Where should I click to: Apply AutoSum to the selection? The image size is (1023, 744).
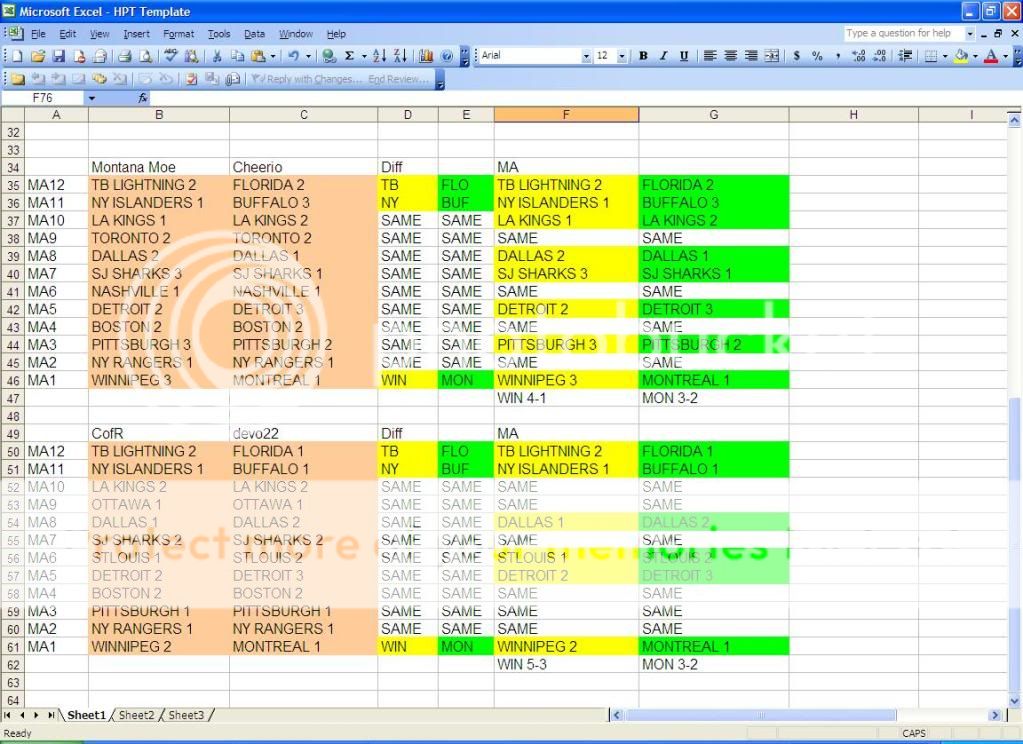350,56
